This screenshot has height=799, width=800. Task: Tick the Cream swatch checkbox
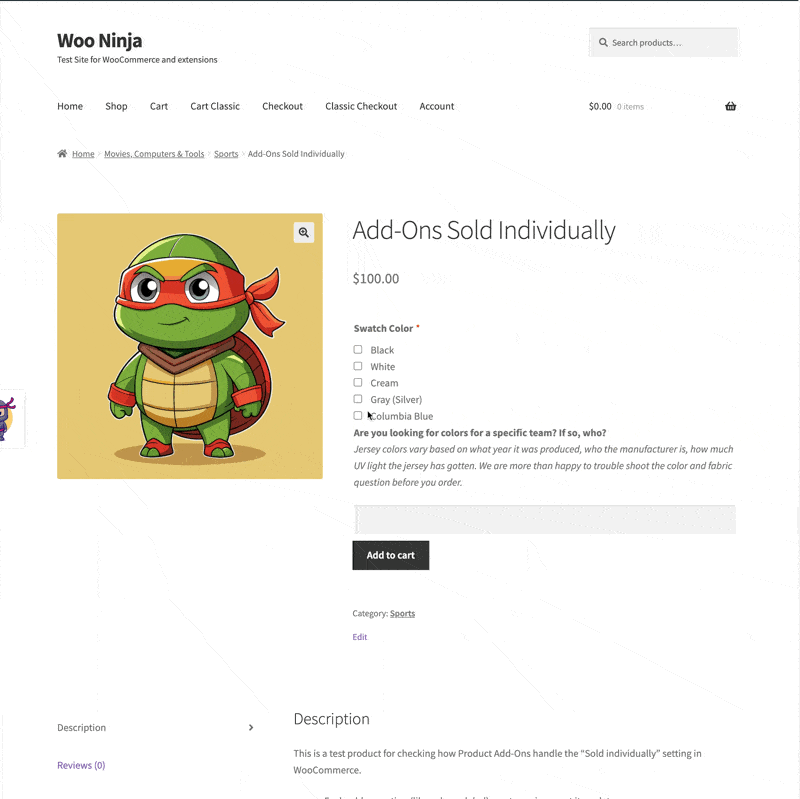[358, 383]
